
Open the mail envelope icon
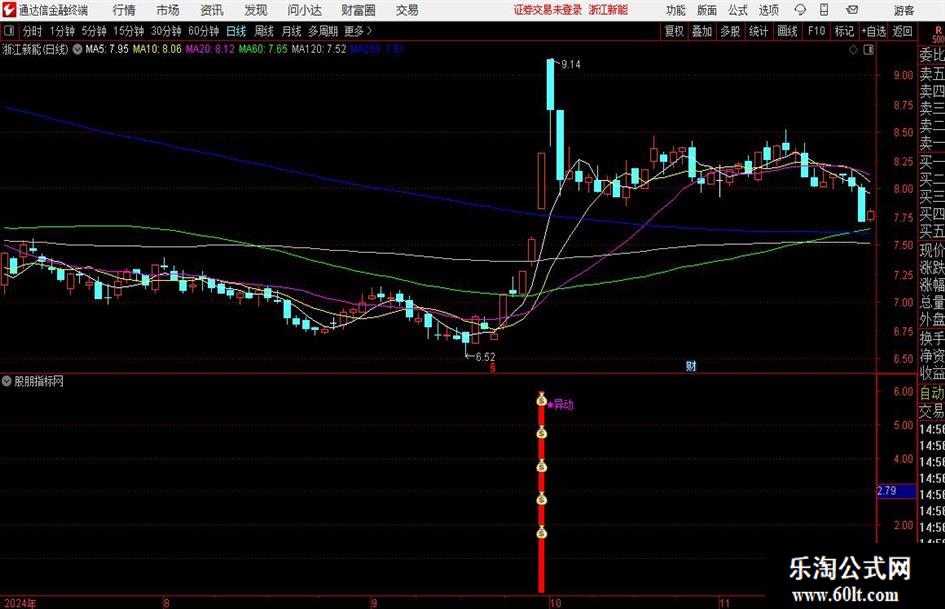852,10
